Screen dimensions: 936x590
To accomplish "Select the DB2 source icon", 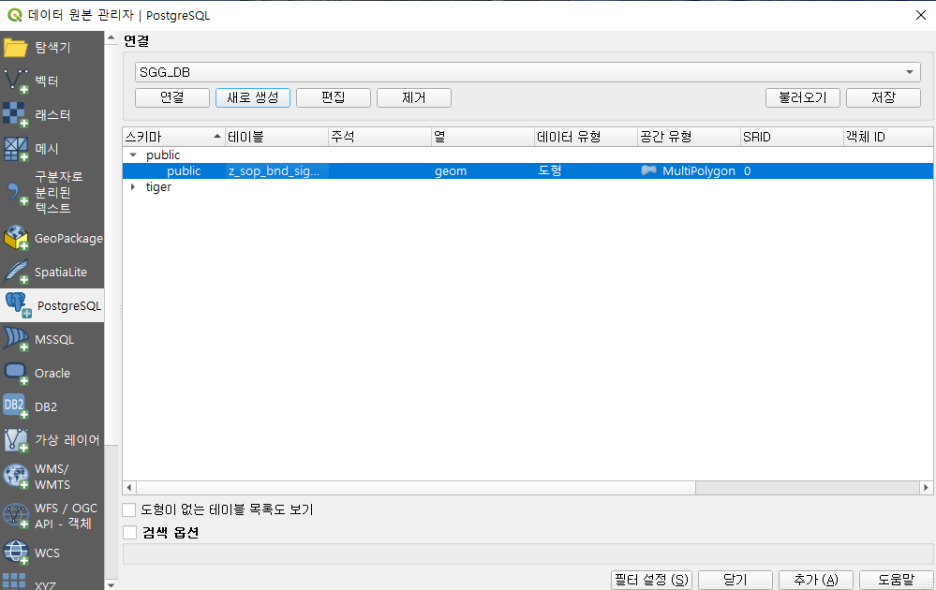I will [16, 406].
